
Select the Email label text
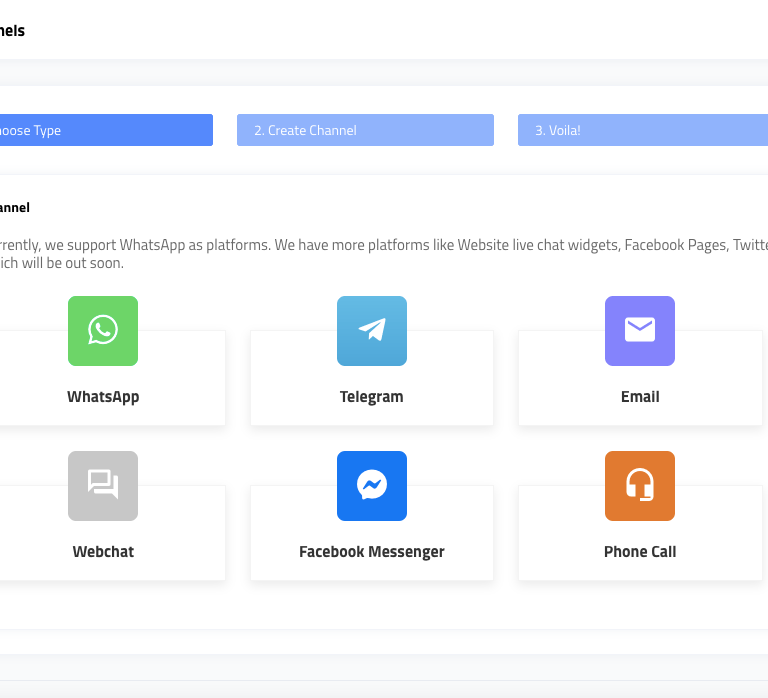point(640,397)
